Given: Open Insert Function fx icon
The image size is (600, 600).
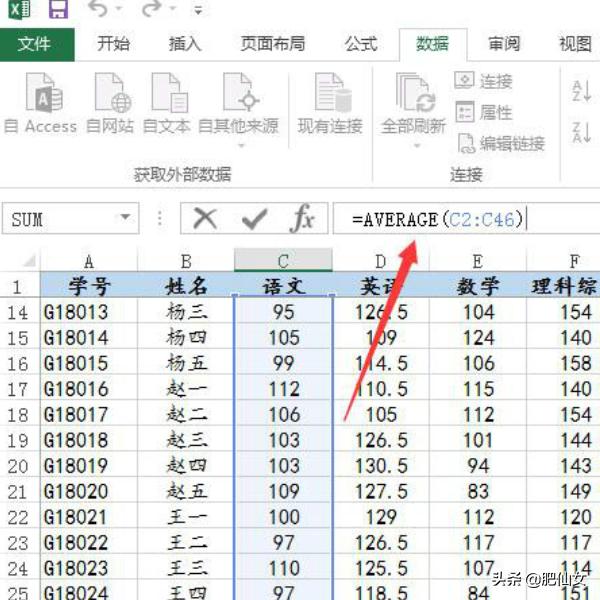Looking at the screenshot, I should [302, 218].
